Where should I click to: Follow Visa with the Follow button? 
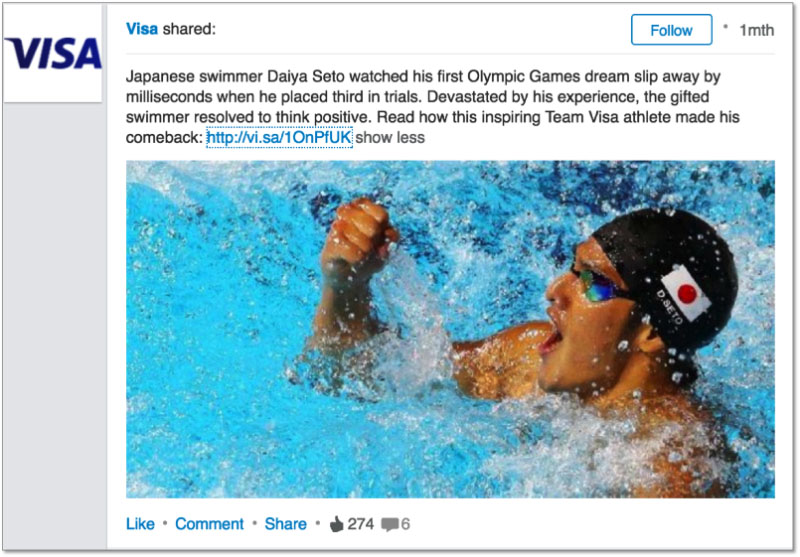click(x=671, y=30)
